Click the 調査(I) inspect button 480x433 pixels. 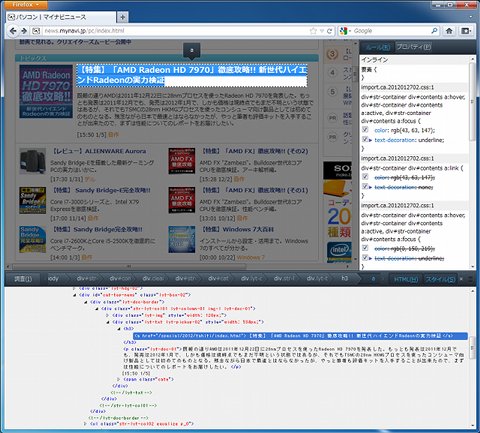pos(23,279)
